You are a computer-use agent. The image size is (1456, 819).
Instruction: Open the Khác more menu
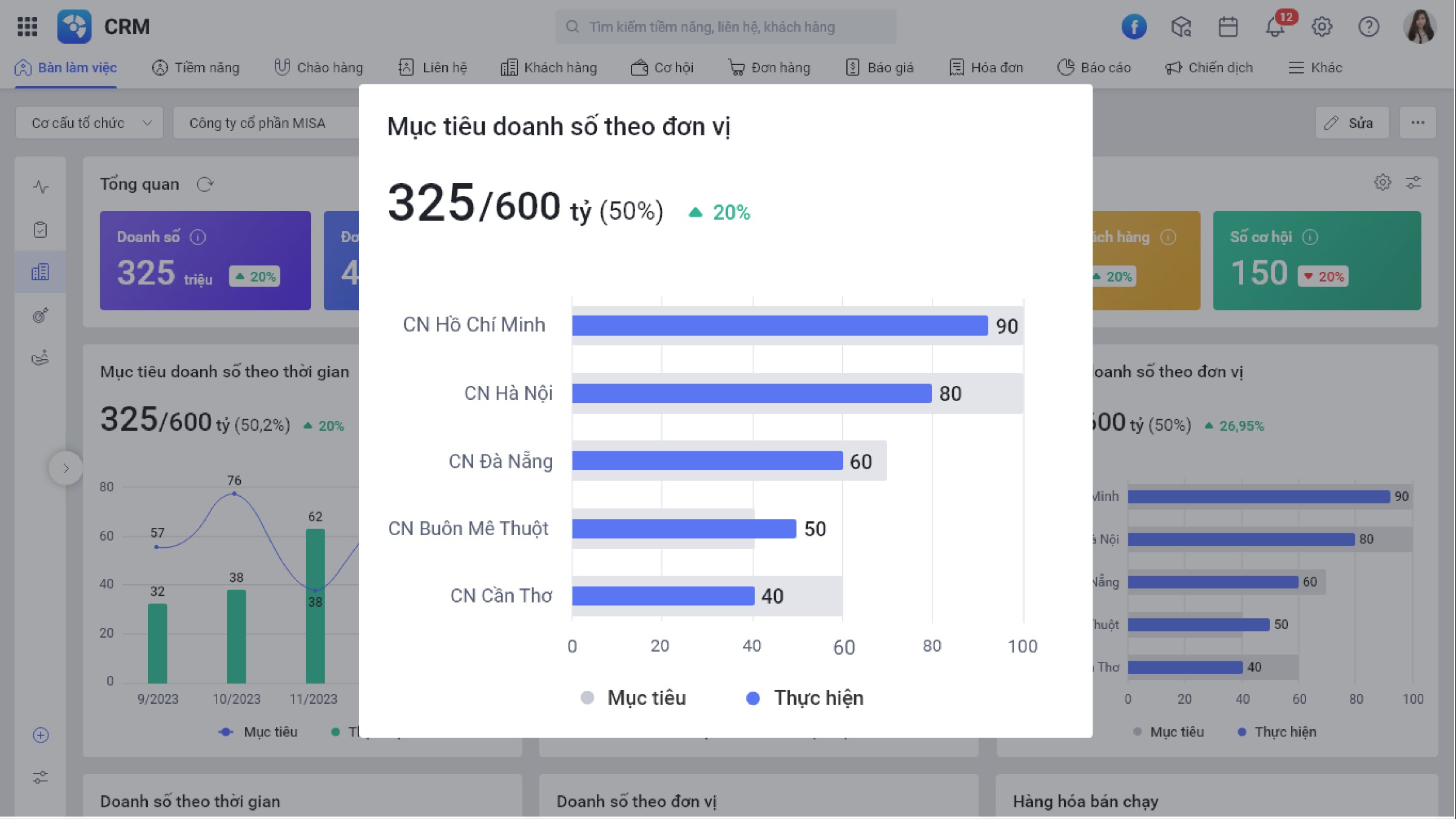click(x=1315, y=67)
